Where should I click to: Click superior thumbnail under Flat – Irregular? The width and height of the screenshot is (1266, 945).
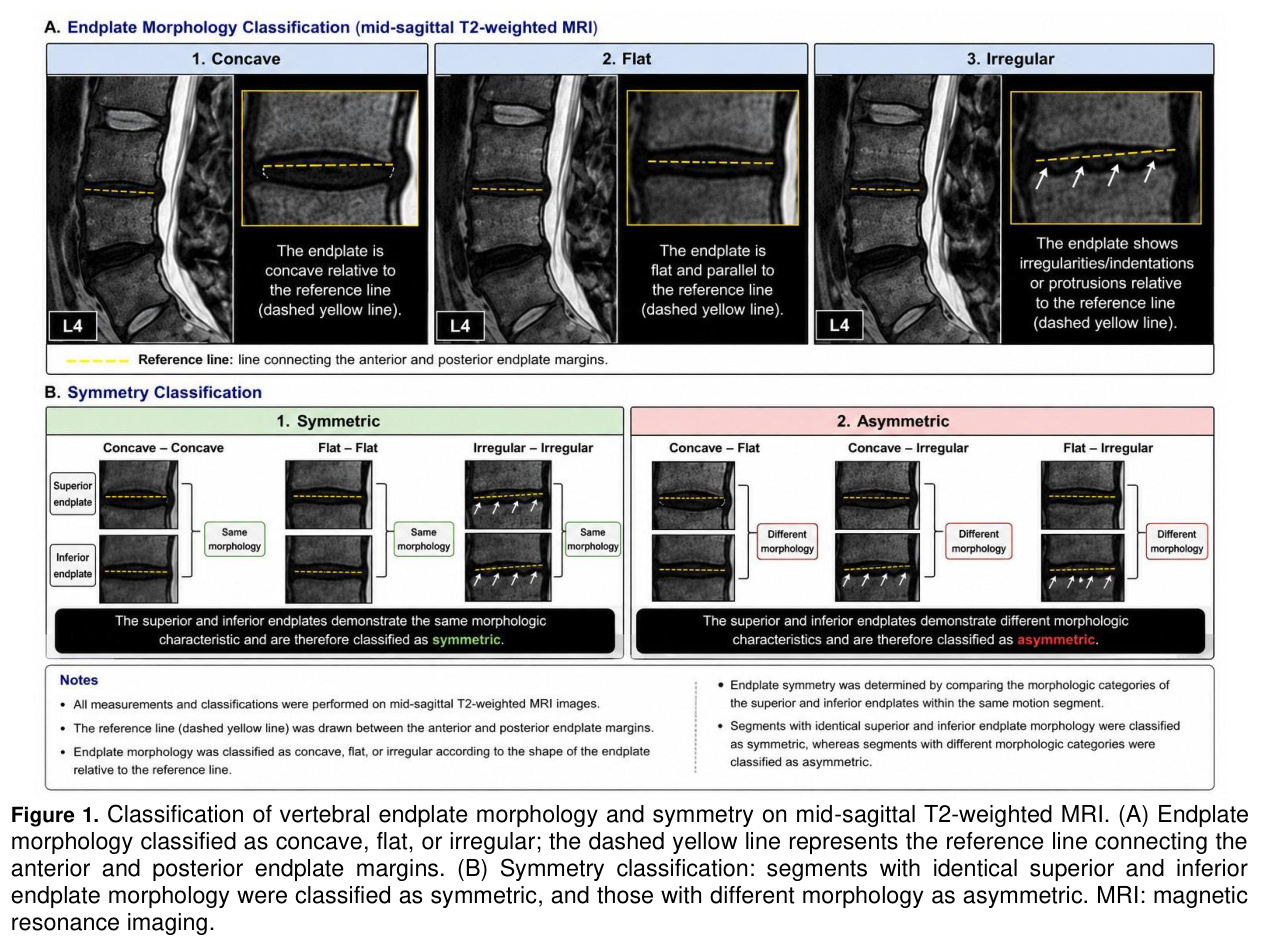(1083, 495)
